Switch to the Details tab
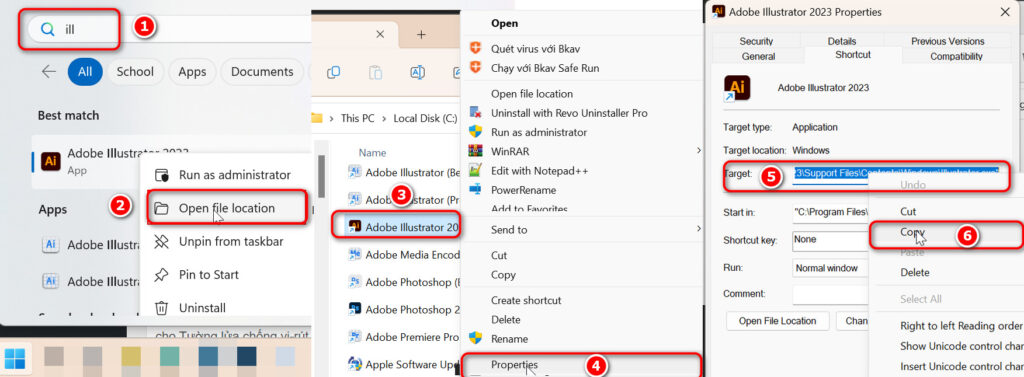1024x377 pixels. click(842, 41)
